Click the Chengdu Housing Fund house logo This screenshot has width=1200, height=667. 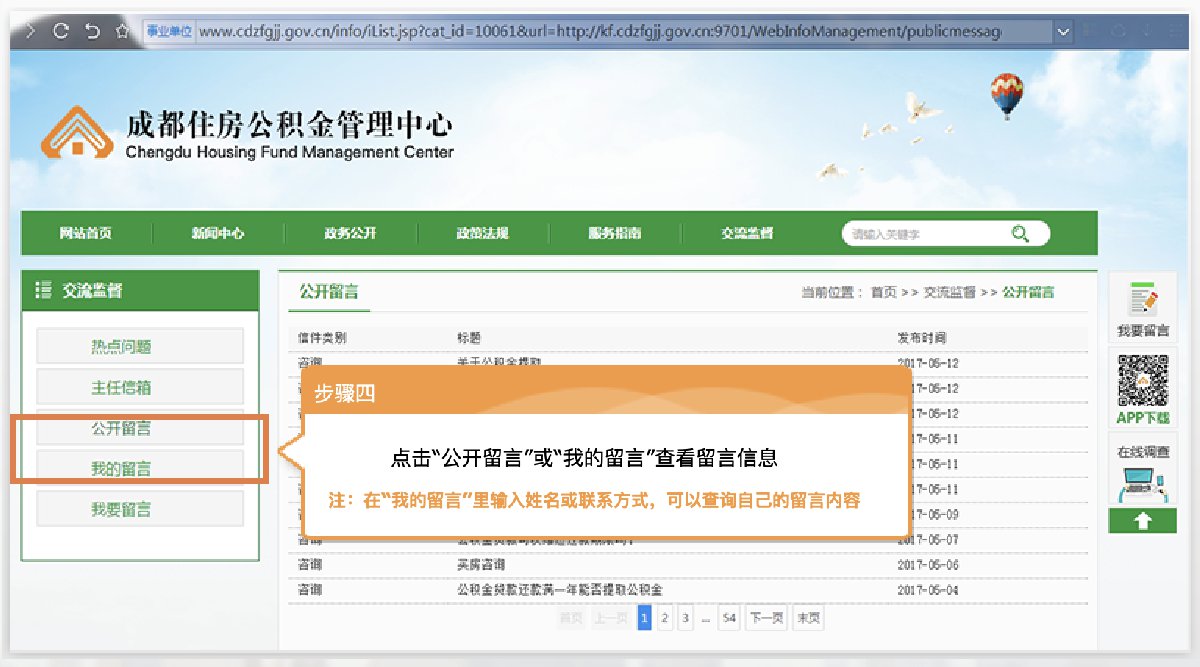(x=76, y=133)
